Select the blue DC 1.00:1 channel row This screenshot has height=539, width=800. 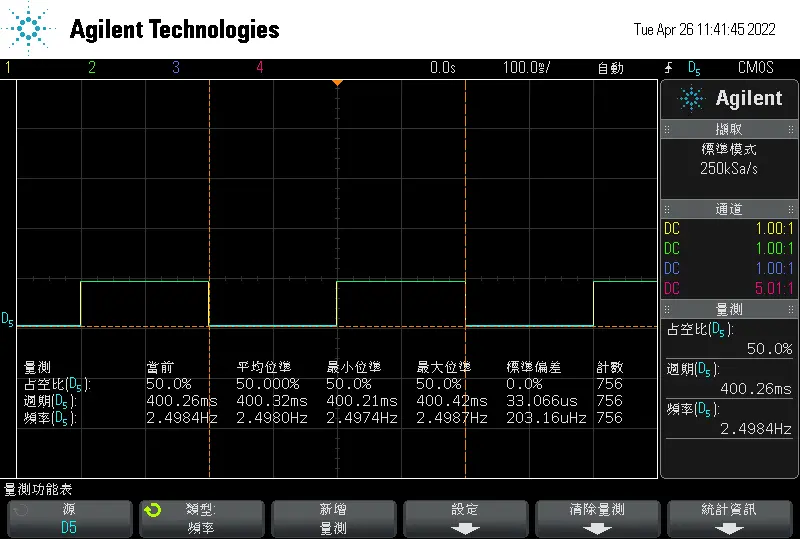729,268
